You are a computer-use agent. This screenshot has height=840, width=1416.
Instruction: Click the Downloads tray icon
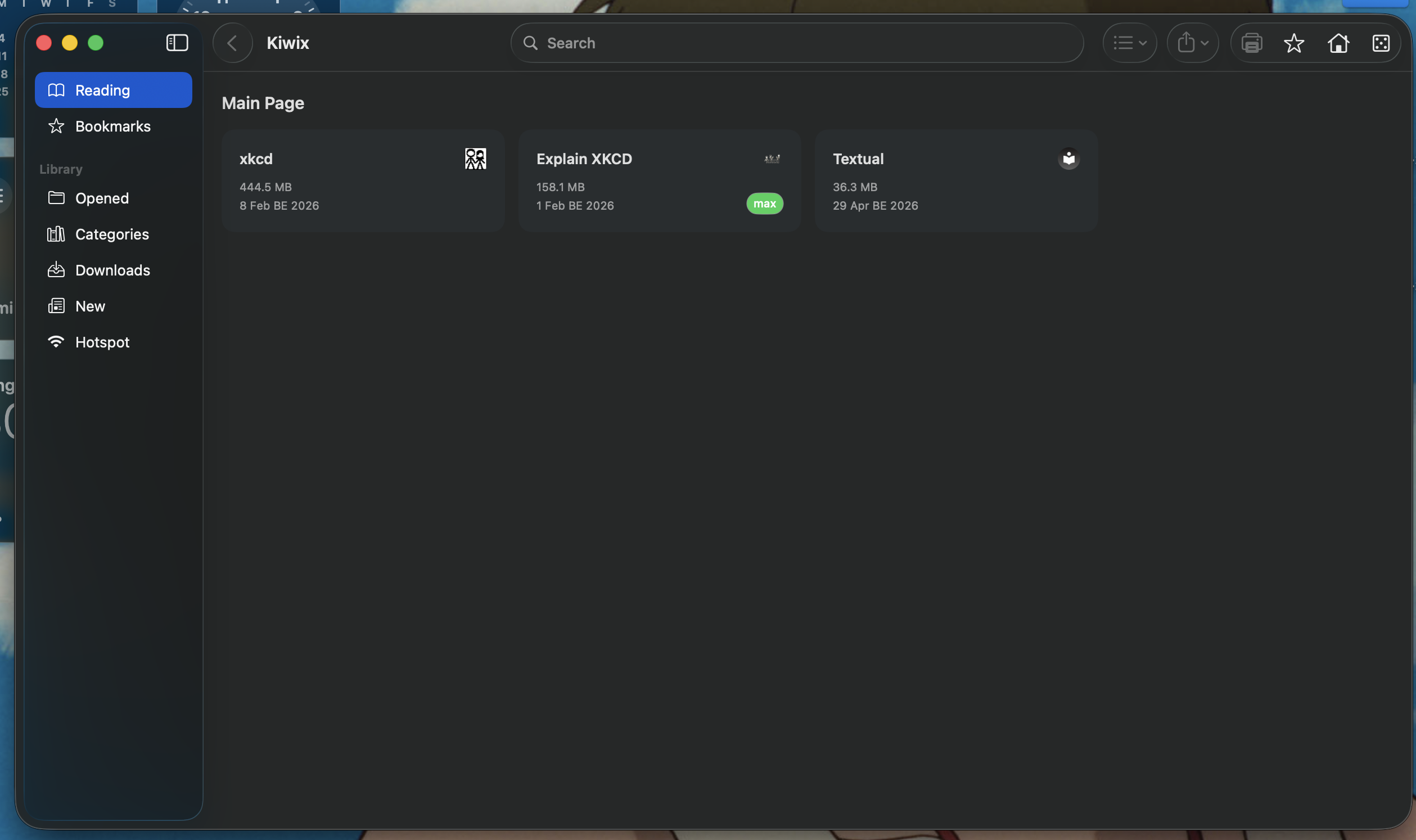coord(56,269)
